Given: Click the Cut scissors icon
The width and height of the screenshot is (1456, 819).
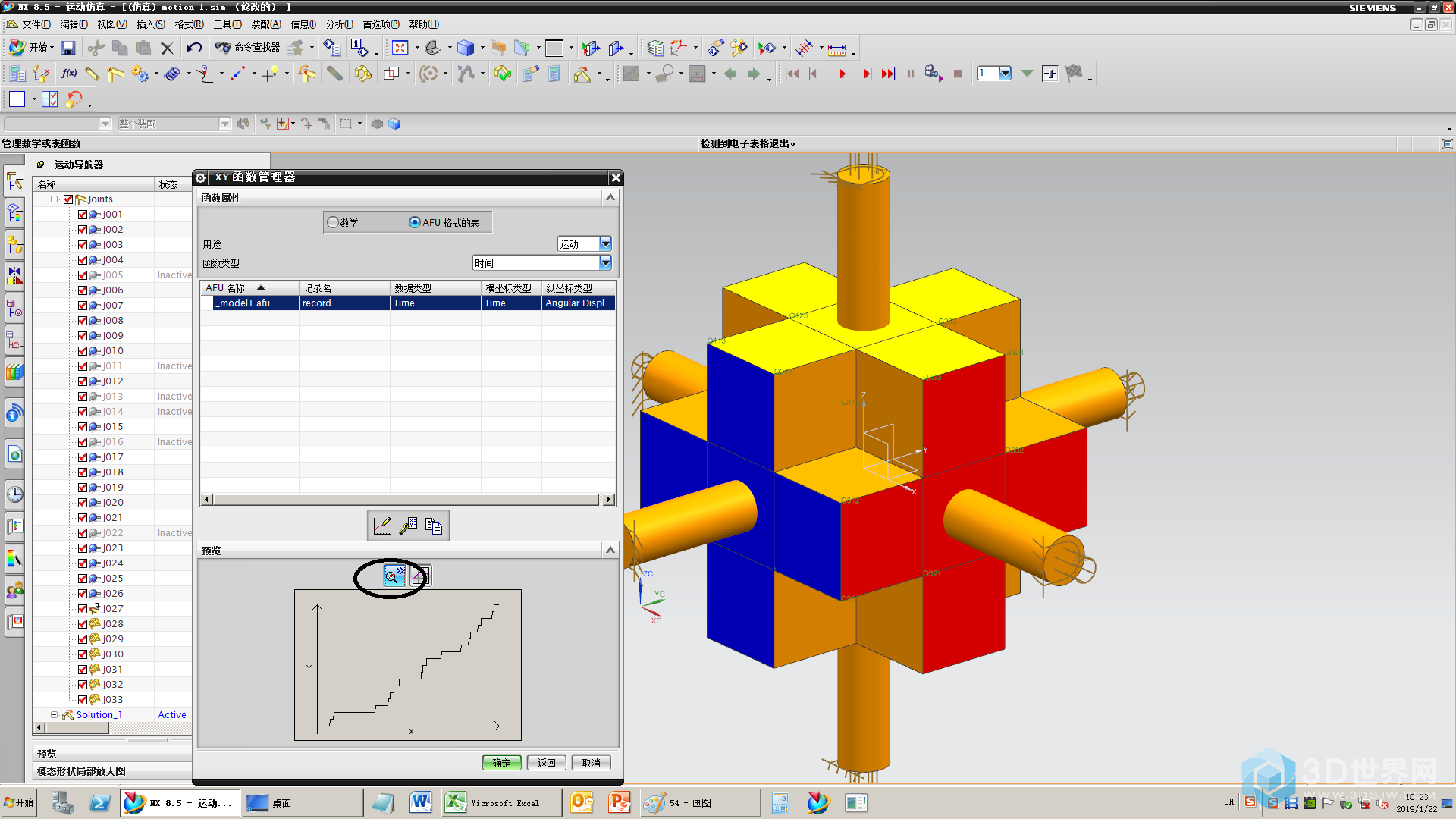Looking at the screenshot, I should pos(96,49).
